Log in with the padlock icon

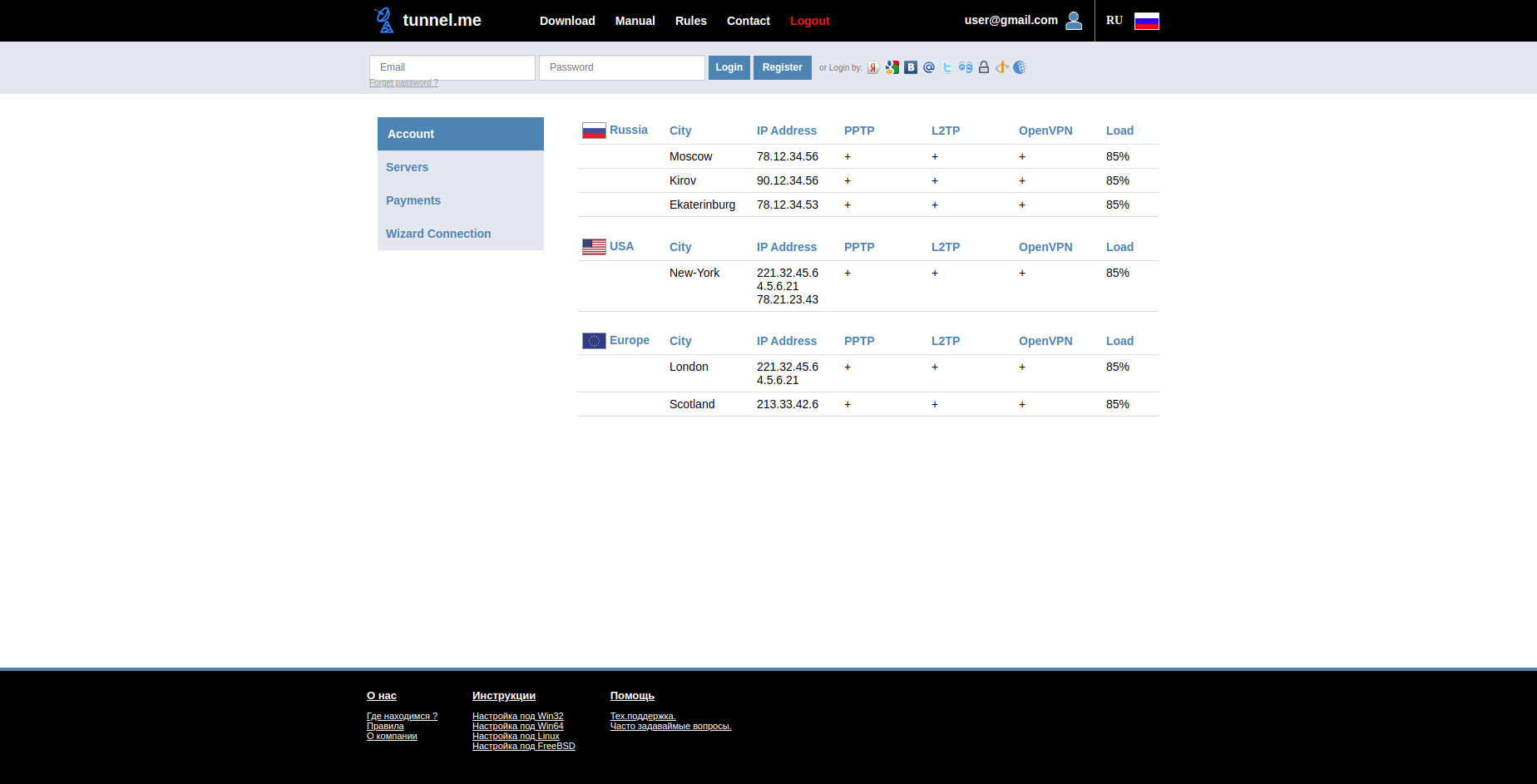pos(984,67)
